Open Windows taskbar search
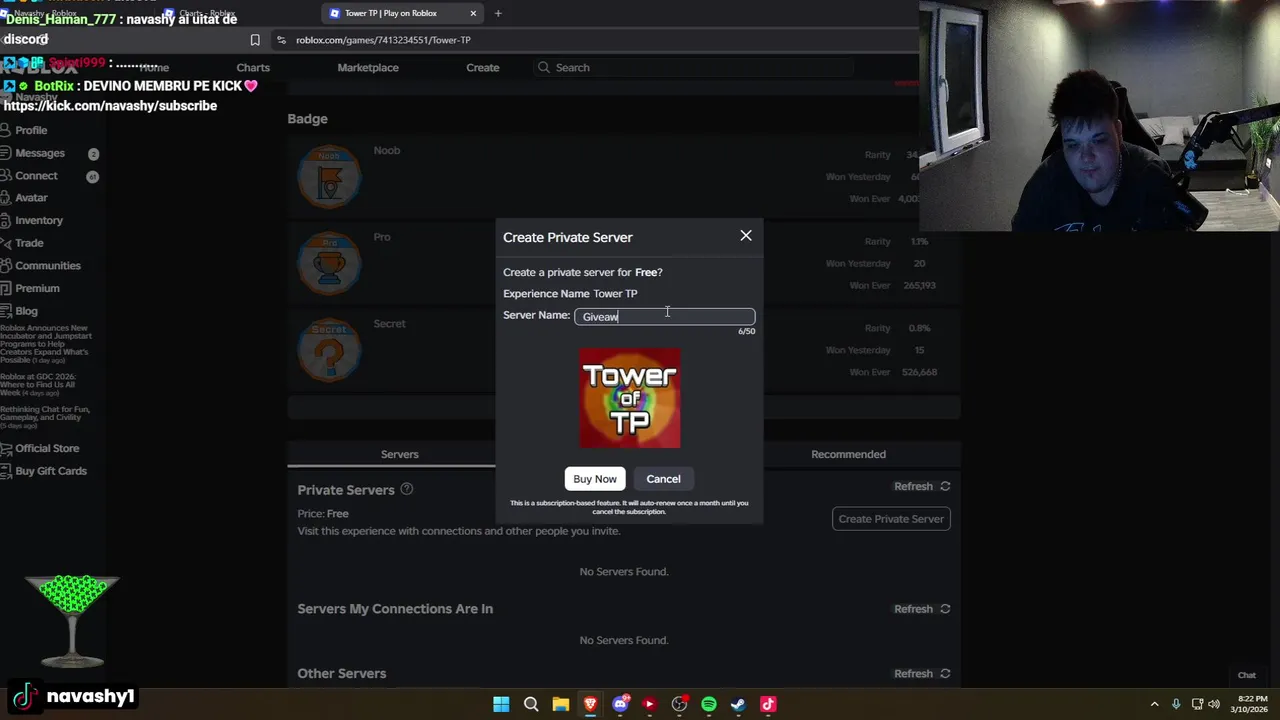The width and height of the screenshot is (1280, 720). [531, 704]
